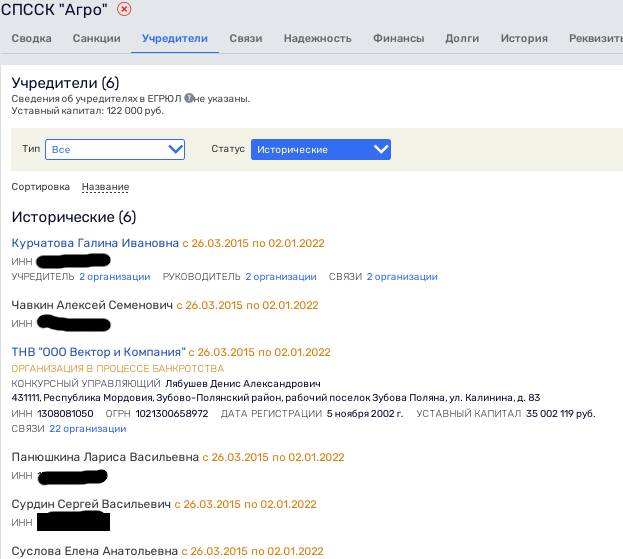View the История tab
The image size is (623, 559).
click(x=524, y=39)
